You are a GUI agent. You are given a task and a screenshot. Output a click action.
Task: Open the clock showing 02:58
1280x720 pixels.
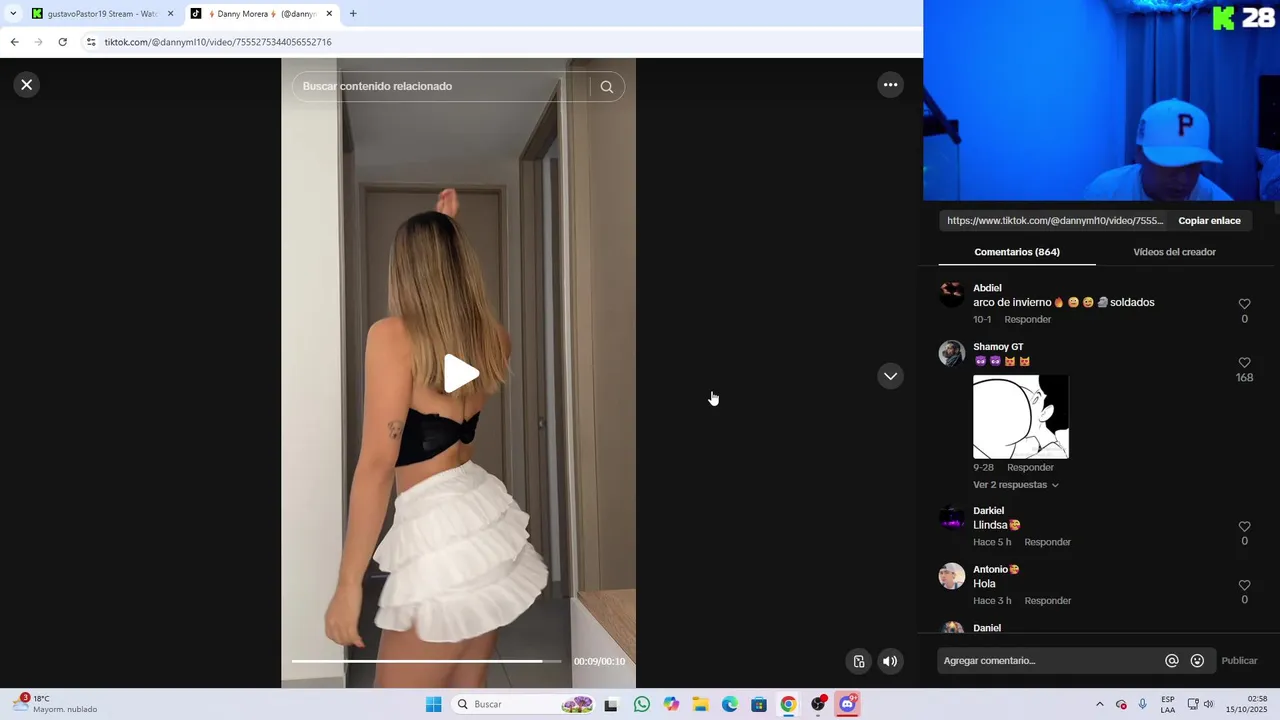coord(1247,705)
